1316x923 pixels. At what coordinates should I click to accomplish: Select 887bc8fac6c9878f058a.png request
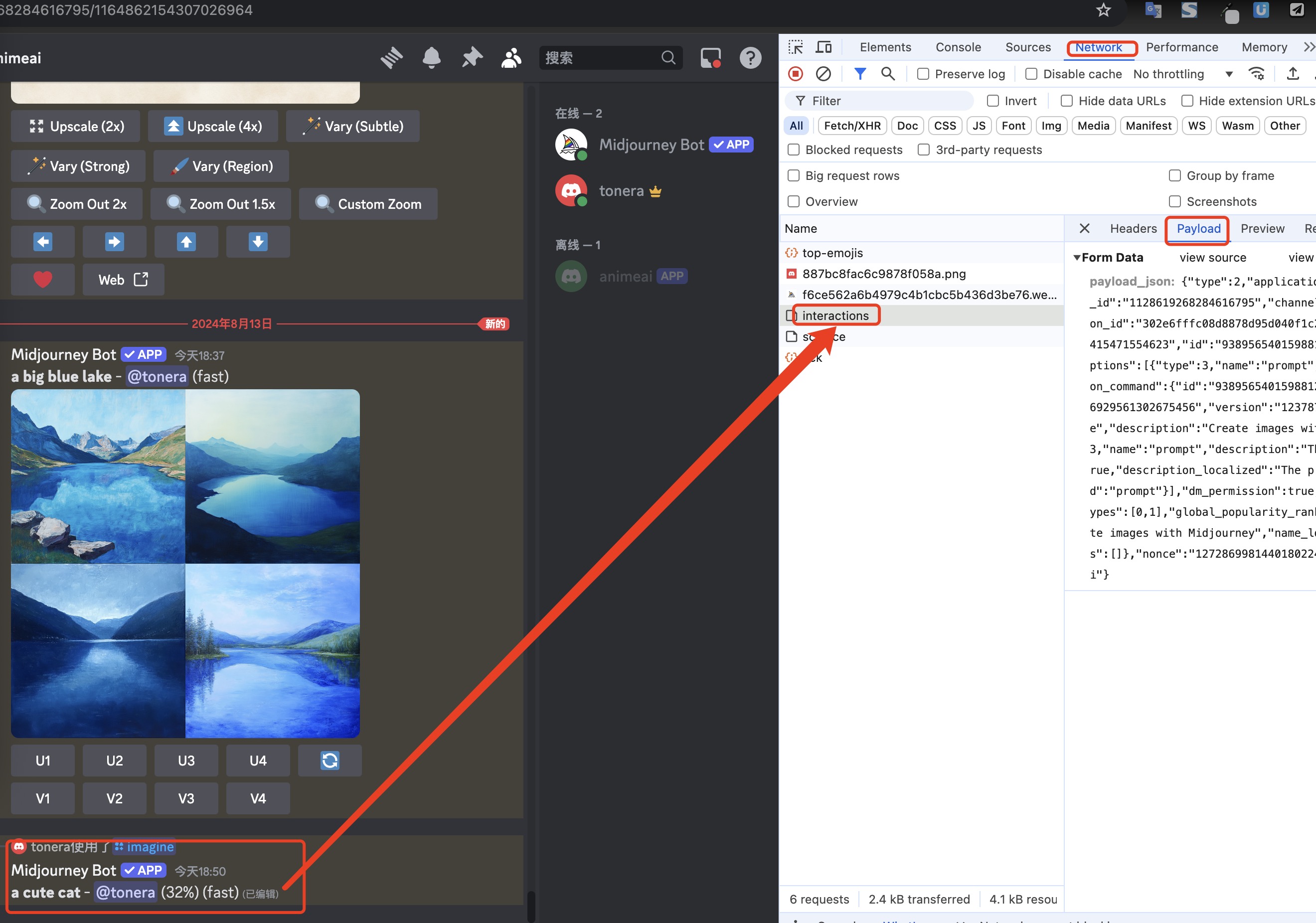921,274
